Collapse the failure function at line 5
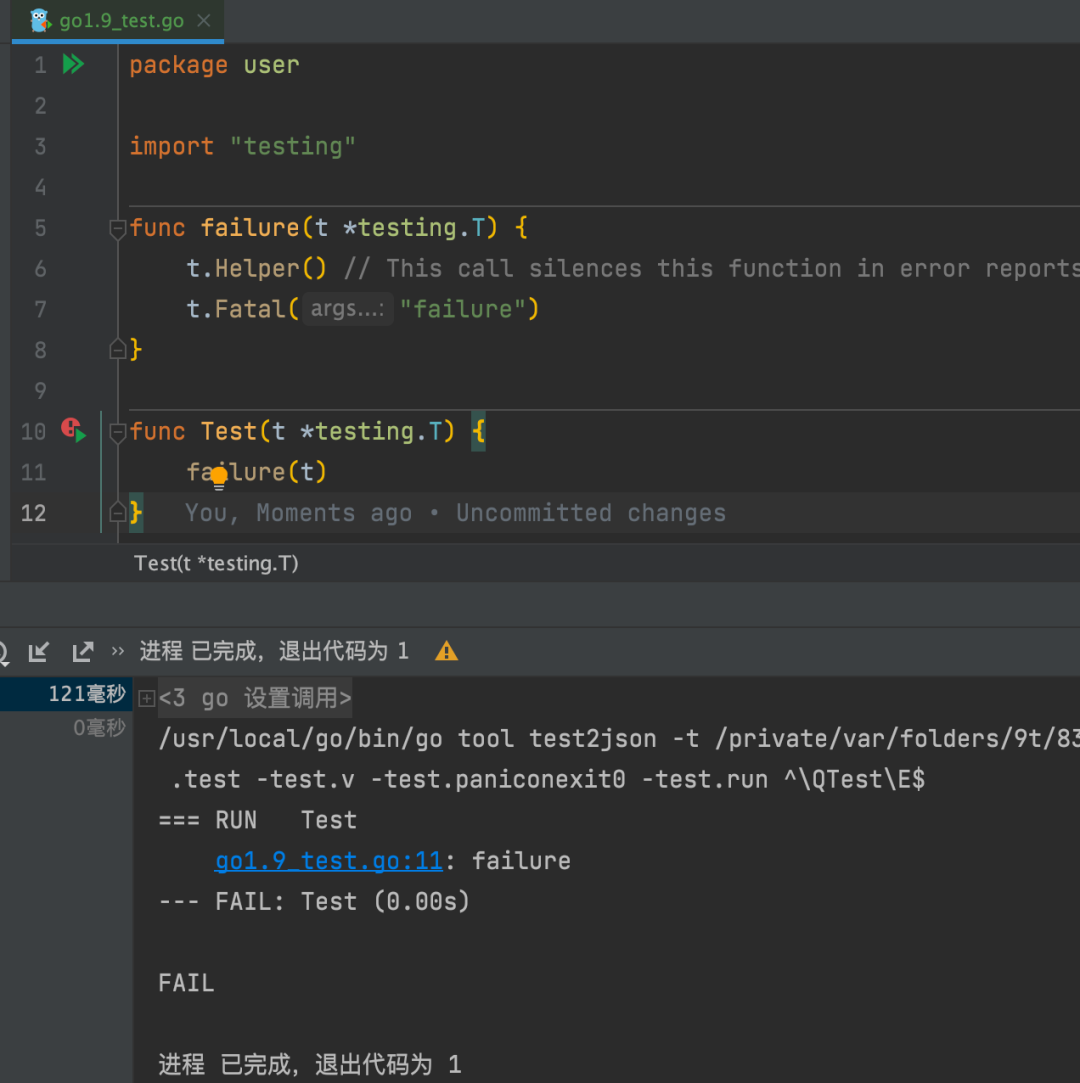This screenshot has width=1080, height=1083. pos(117,228)
